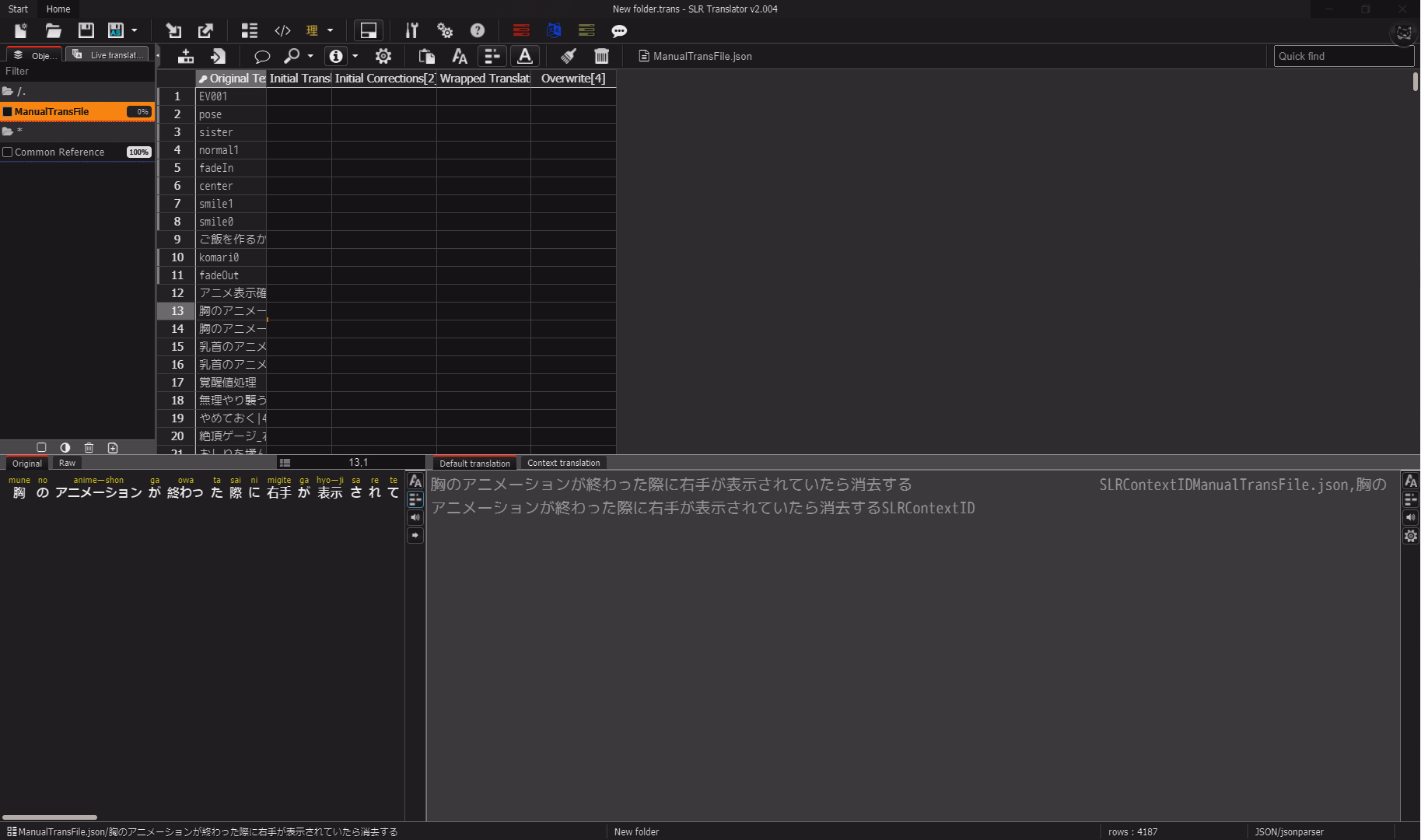This screenshot has height=840, width=1421.
Task: Click the open folder icon in toolbar
Action: [53, 30]
